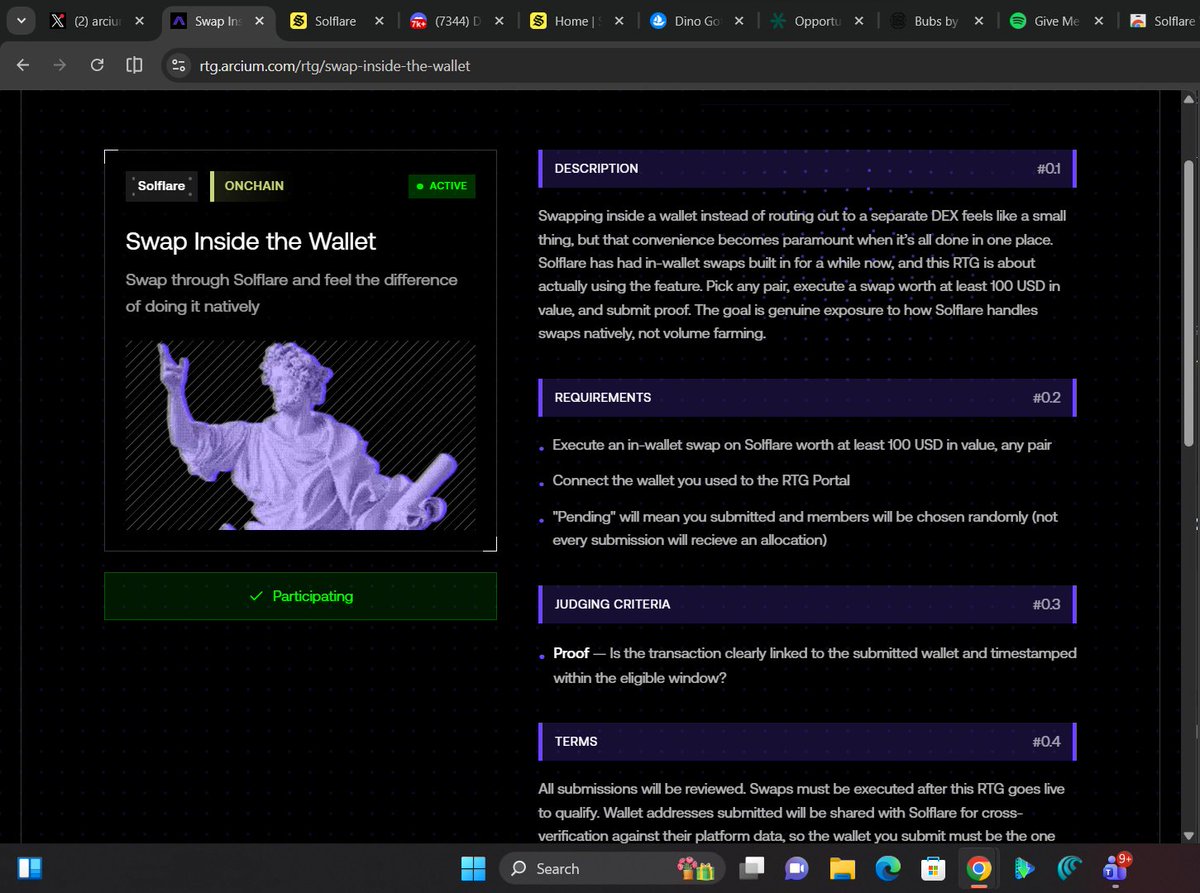This screenshot has width=1200, height=893.
Task: Open the tab search dropdown arrow
Action: pyautogui.click(x=21, y=21)
